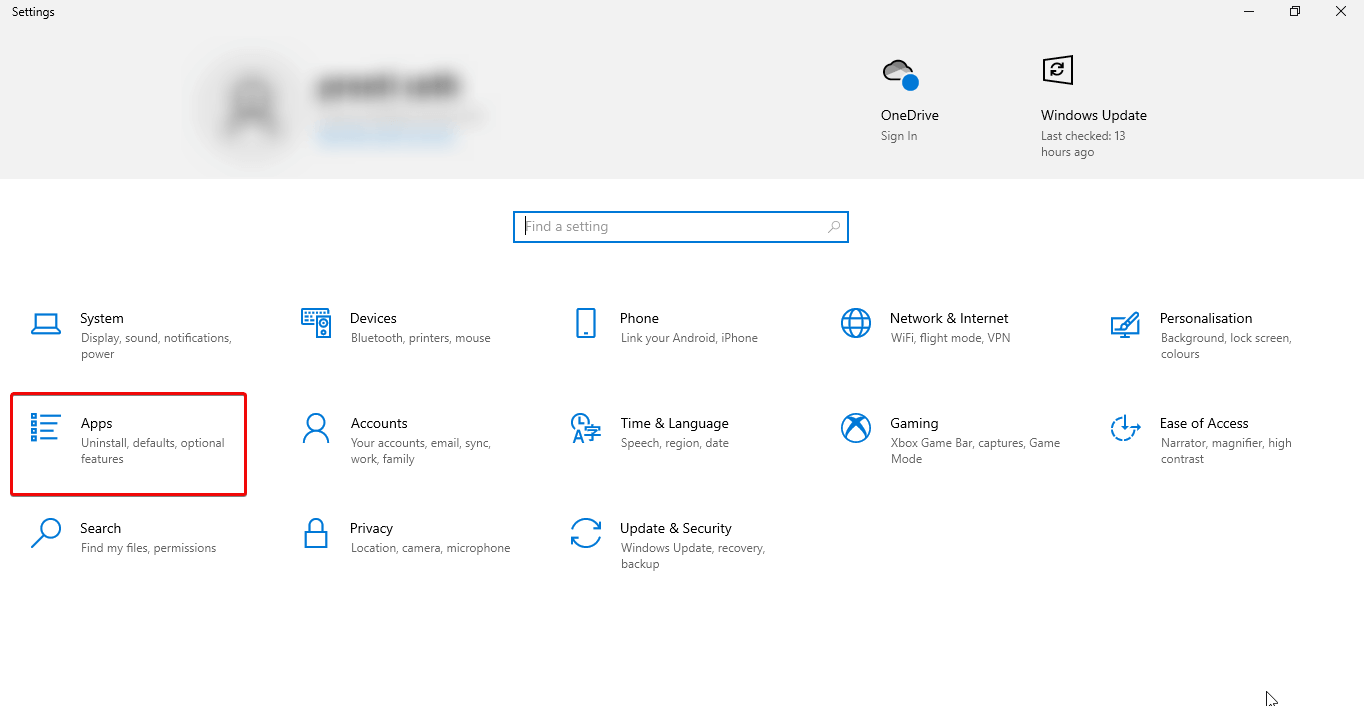Click the Time & Language icon

click(586, 428)
